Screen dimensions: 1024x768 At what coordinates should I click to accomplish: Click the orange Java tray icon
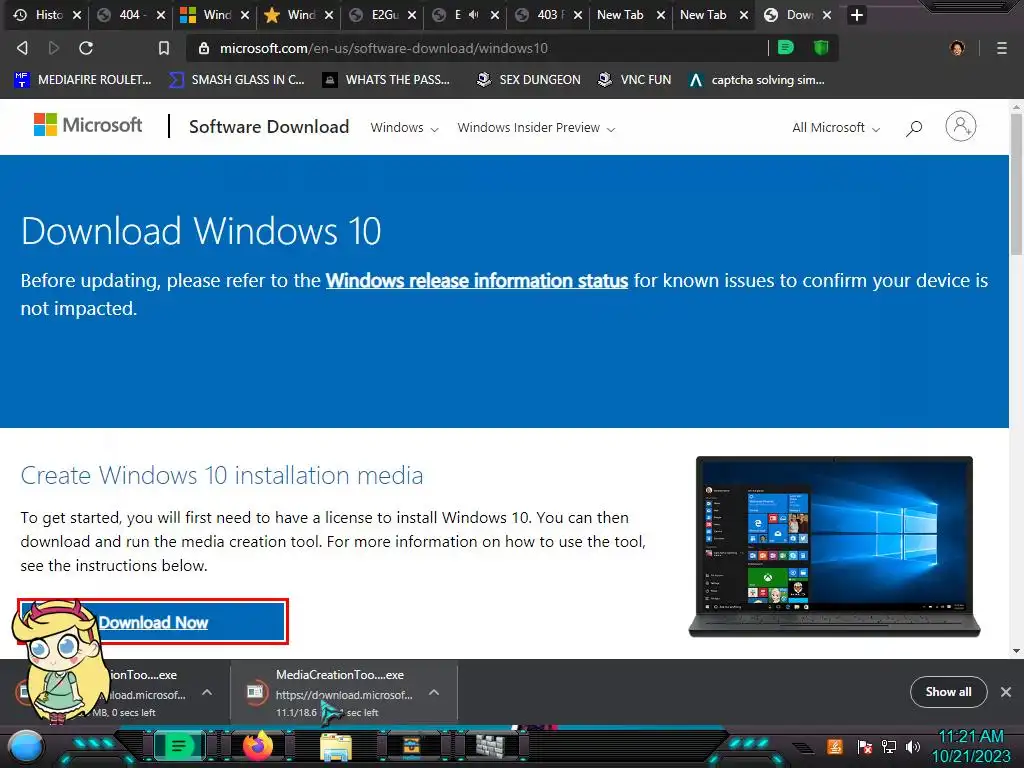(835, 746)
